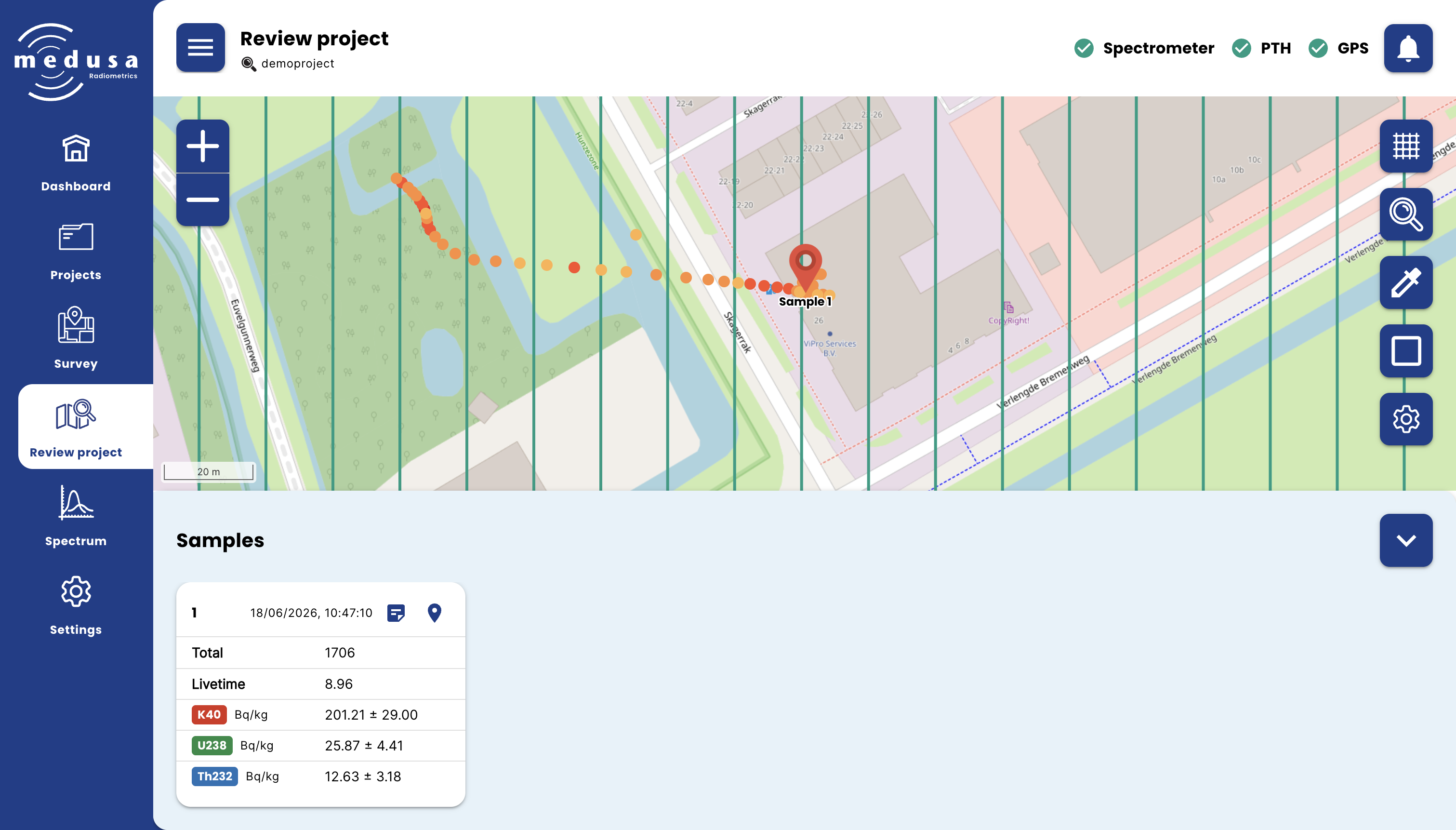Click the red K40 badge
This screenshot has width=1456, height=830.
point(209,715)
